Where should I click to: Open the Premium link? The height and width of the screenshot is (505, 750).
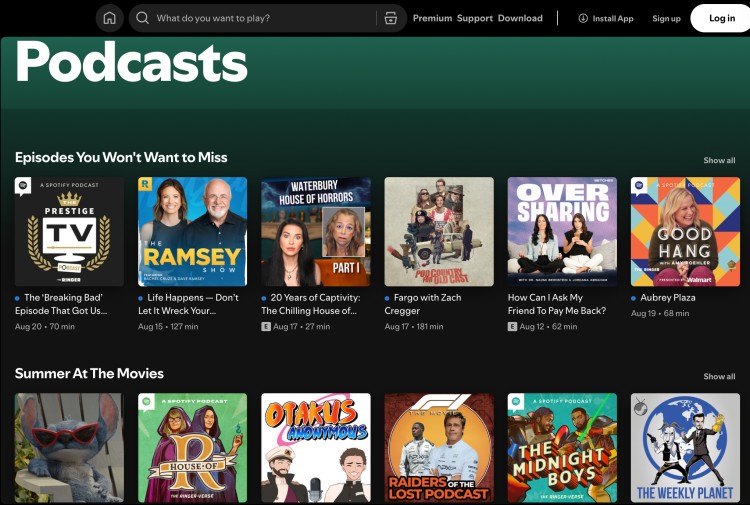pos(432,18)
